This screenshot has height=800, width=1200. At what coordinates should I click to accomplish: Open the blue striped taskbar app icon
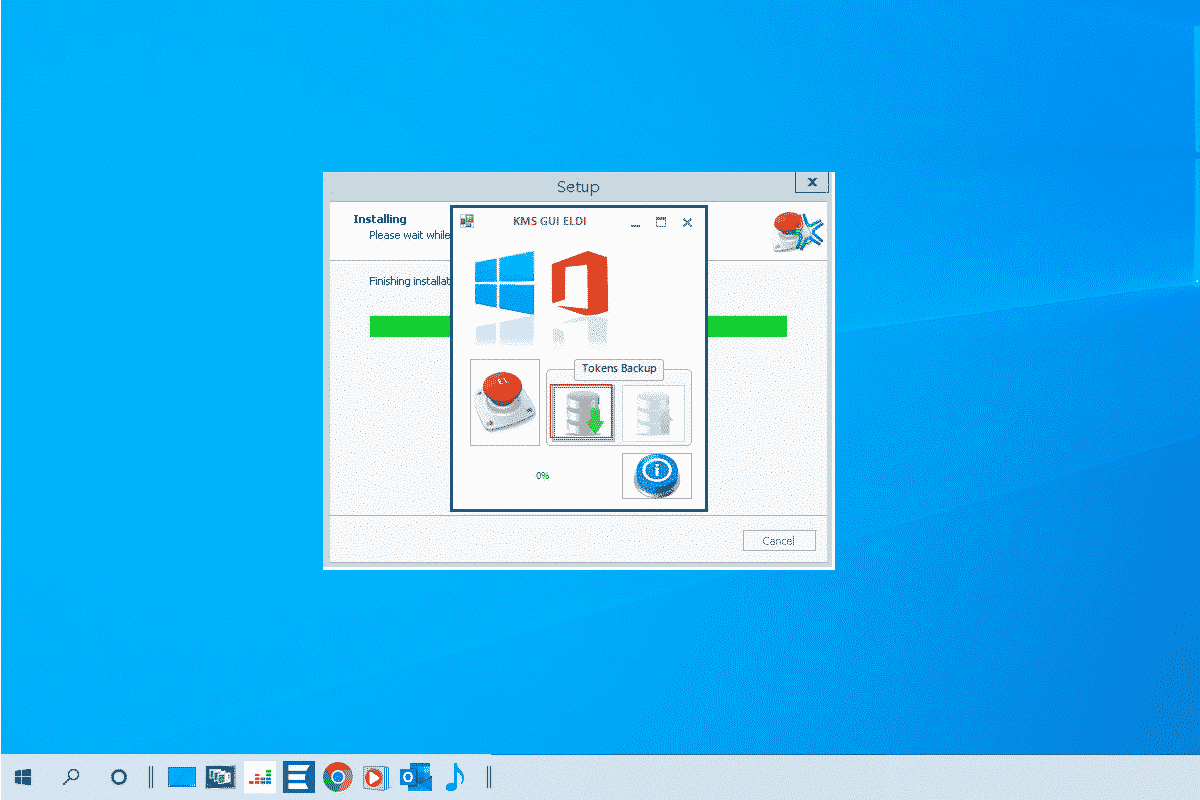pyautogui.click(x=299, y=777)
